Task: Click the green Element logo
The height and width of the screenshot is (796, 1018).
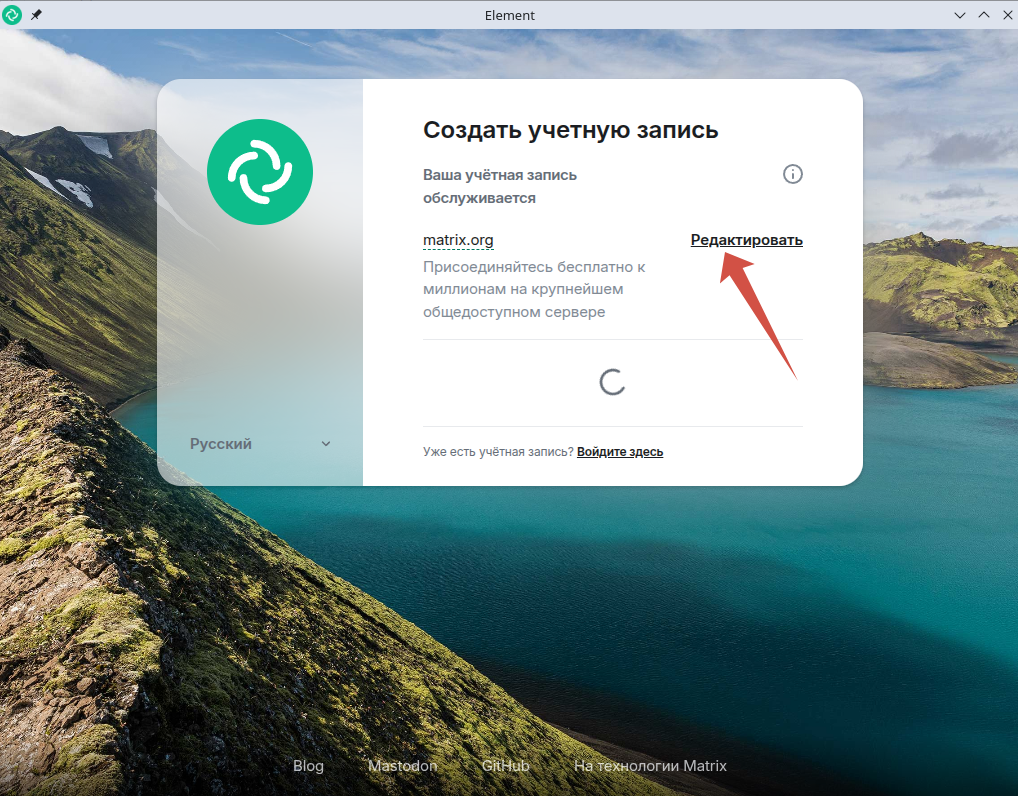Action: click(x=260, y=172)
